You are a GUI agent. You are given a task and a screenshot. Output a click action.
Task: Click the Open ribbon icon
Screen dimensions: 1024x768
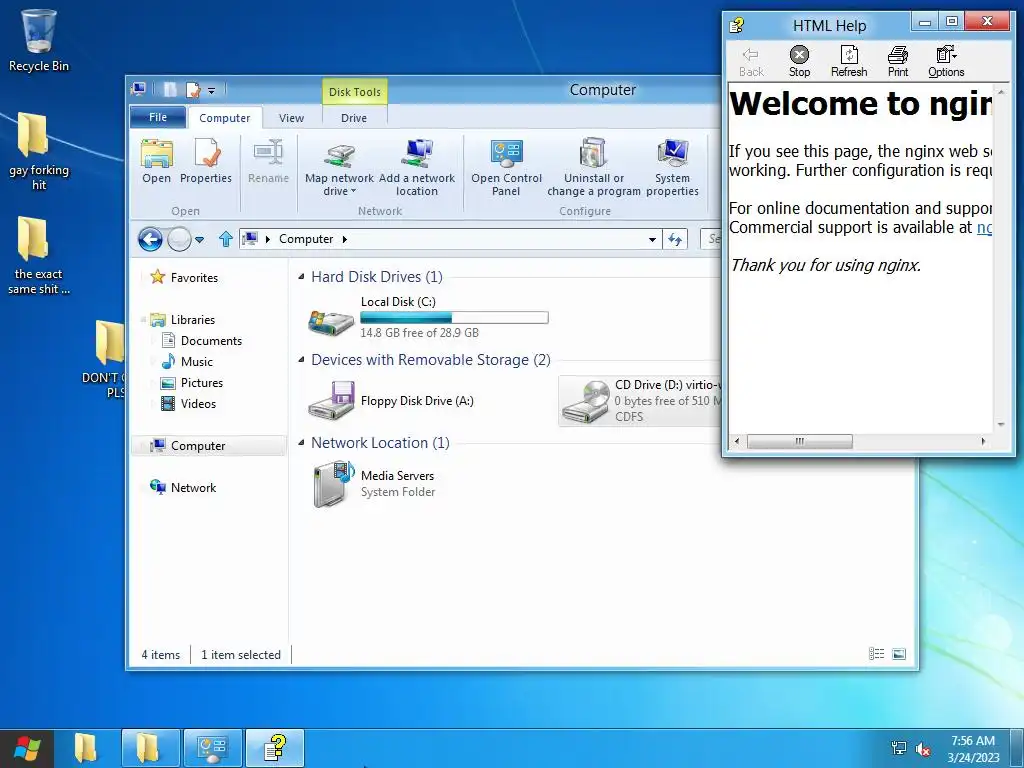pyautogui.click(x=157, y=161)
